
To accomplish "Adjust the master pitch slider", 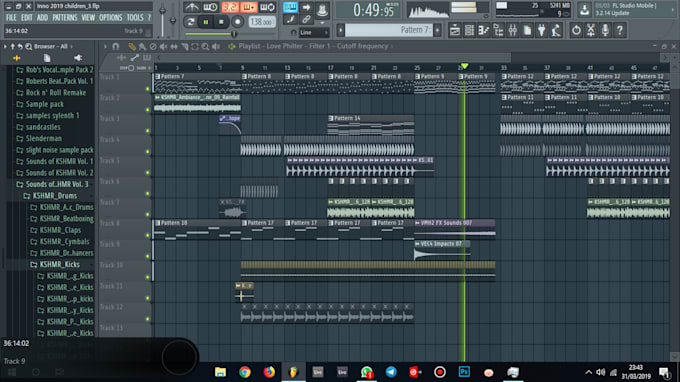I will (x=173, y=20).
